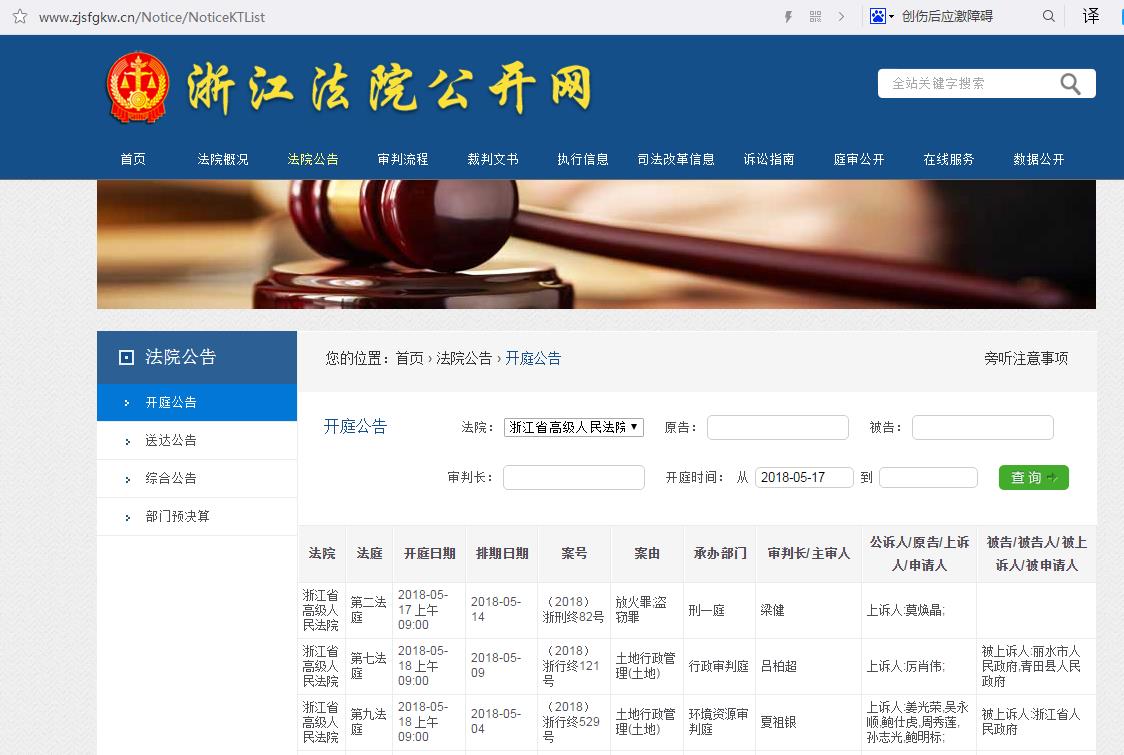This screenshot has width=1124, height=755.
Task: Click the arrow bullet beside 部门预决算
Action: tap(128, 518)
